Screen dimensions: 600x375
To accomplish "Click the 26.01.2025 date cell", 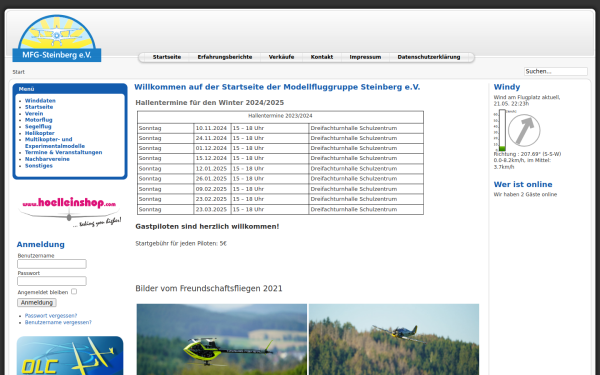I will point(212,179).
